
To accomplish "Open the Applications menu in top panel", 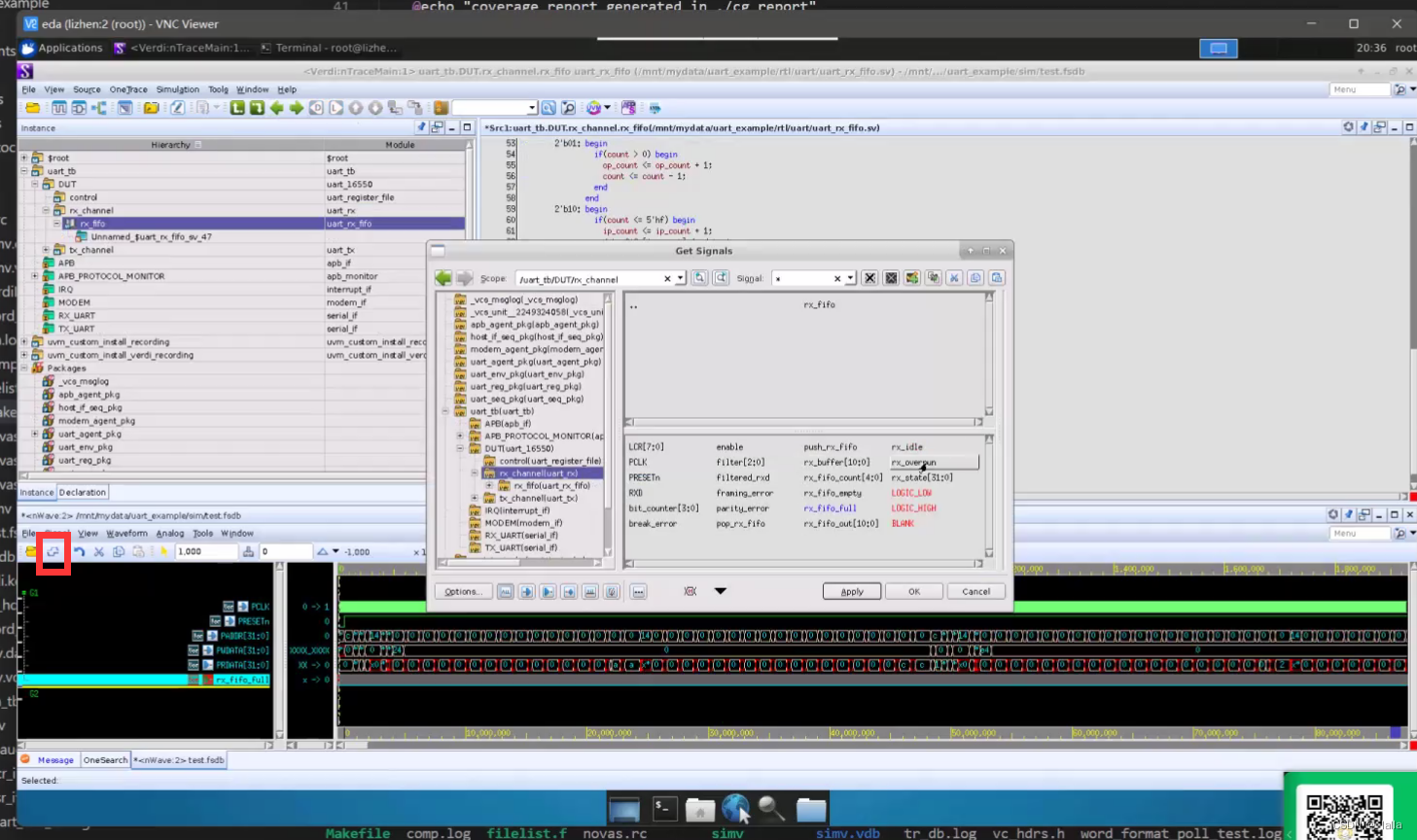I will (62, 48).
